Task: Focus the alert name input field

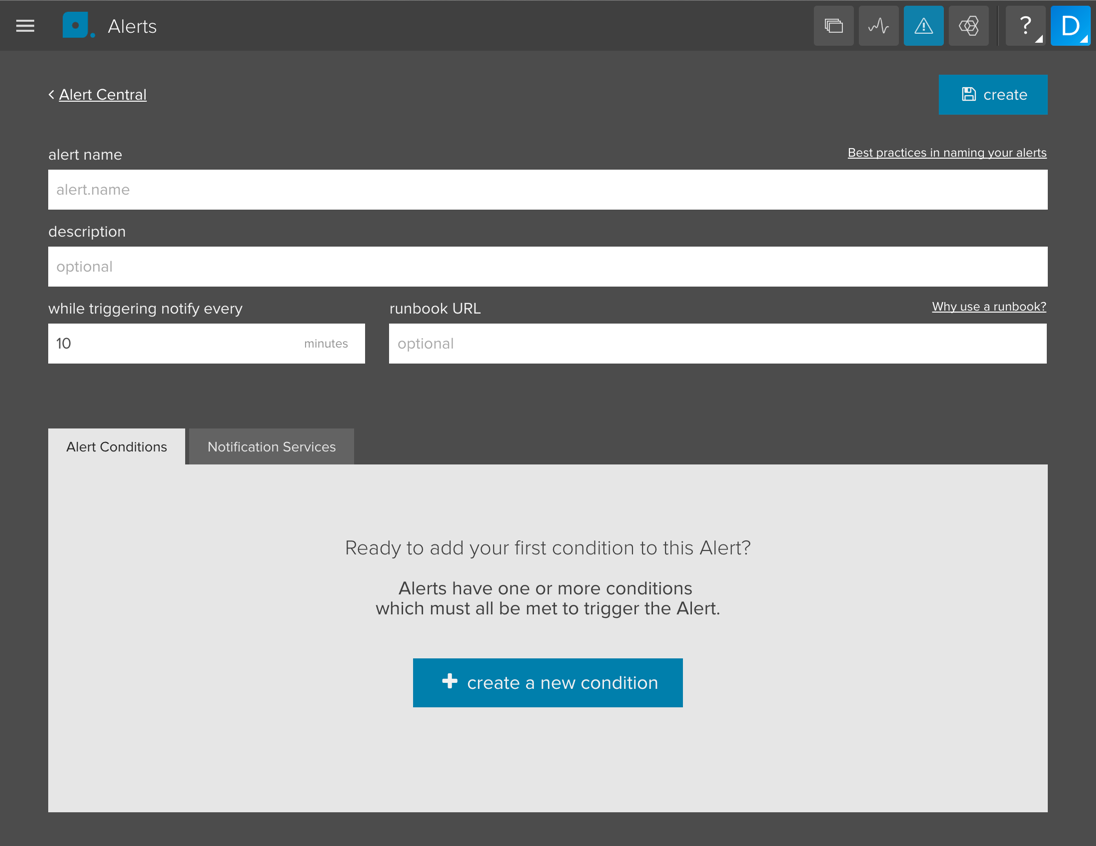Action: click(x=547, y=190)
